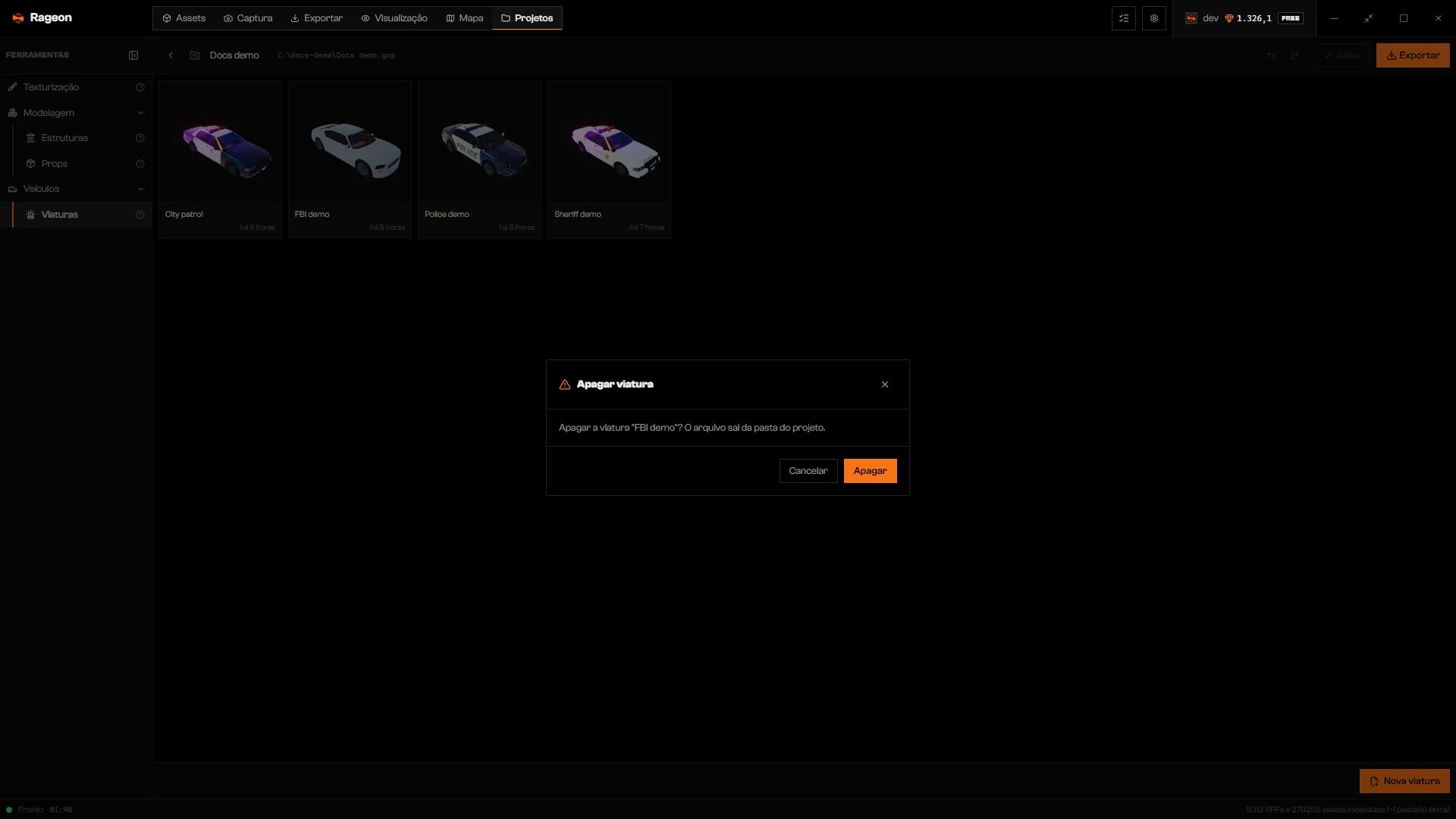Open settings gear icon in top bar
The width and height of the screenshot is (1456, 819).
(1154, 18)
